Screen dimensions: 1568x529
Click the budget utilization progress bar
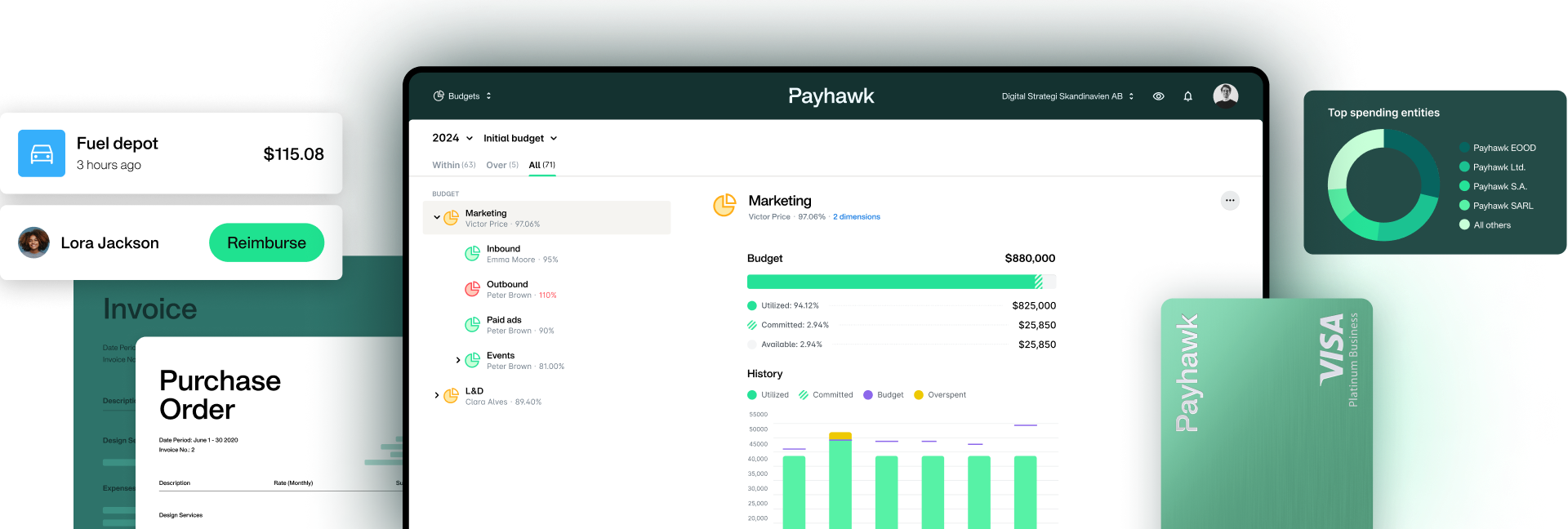click(902, 282)
